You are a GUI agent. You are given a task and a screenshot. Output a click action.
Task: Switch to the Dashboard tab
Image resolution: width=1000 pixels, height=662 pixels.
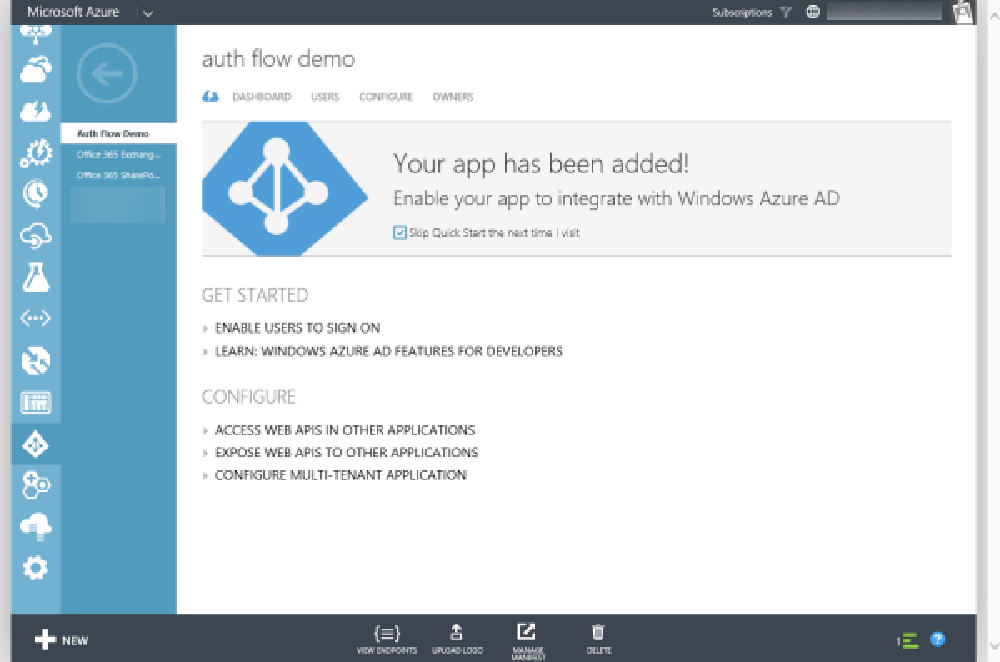[261, 97]
